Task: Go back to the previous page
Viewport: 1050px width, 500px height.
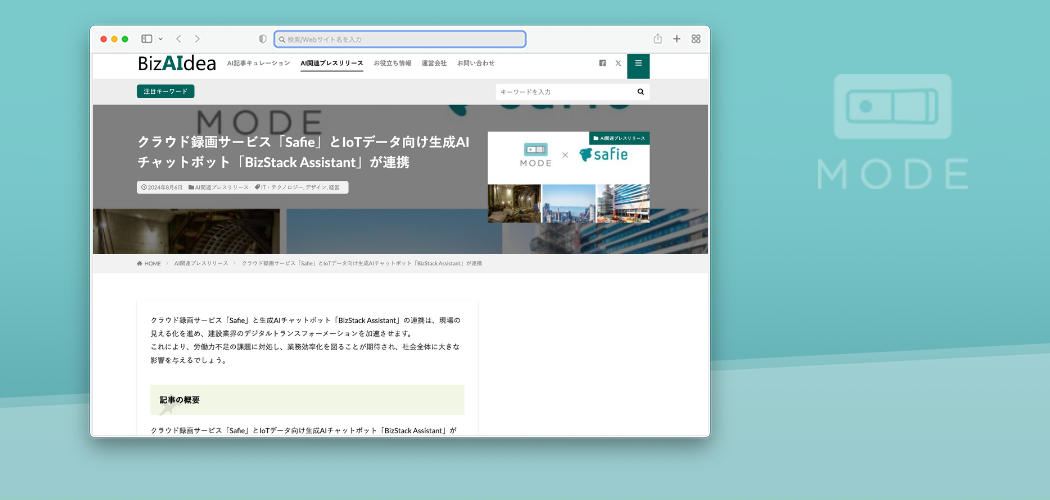Action: click(178, 39)
